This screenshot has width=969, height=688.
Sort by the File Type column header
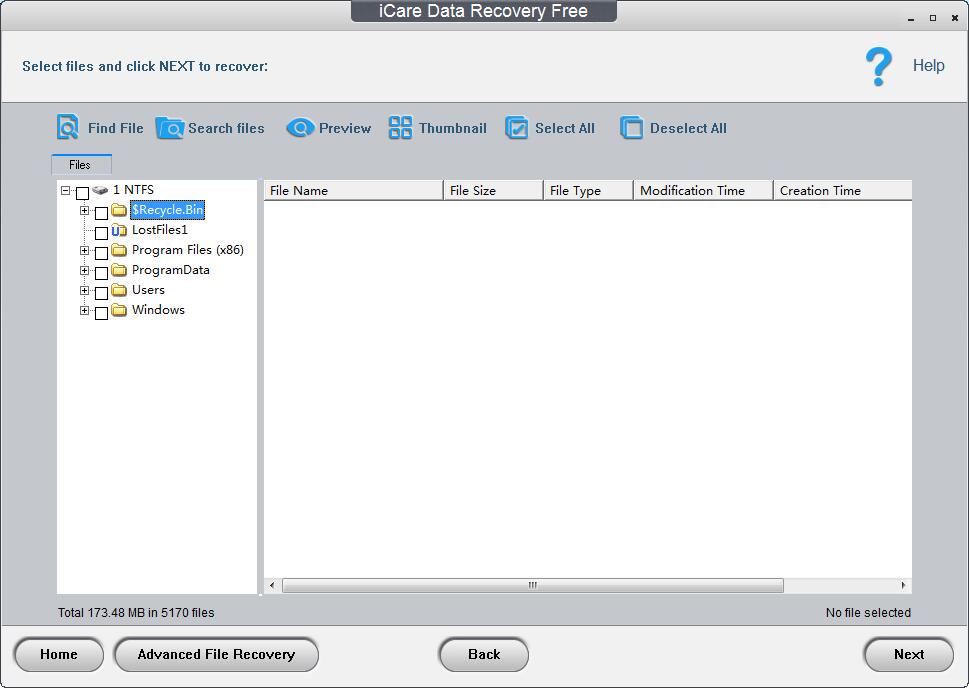click(588, 190)
